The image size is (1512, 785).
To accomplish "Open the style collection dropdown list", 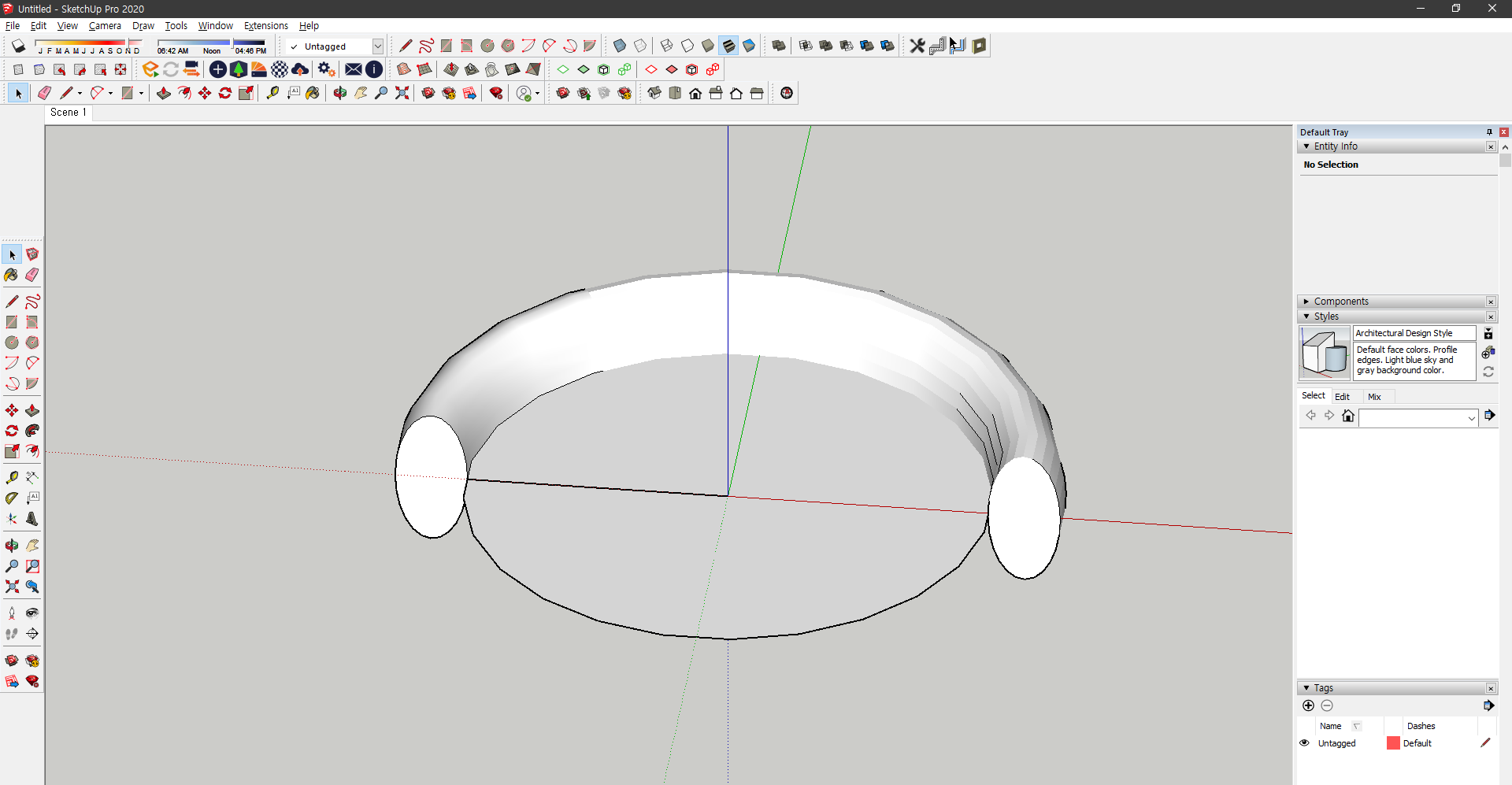I will [1471, 418].
